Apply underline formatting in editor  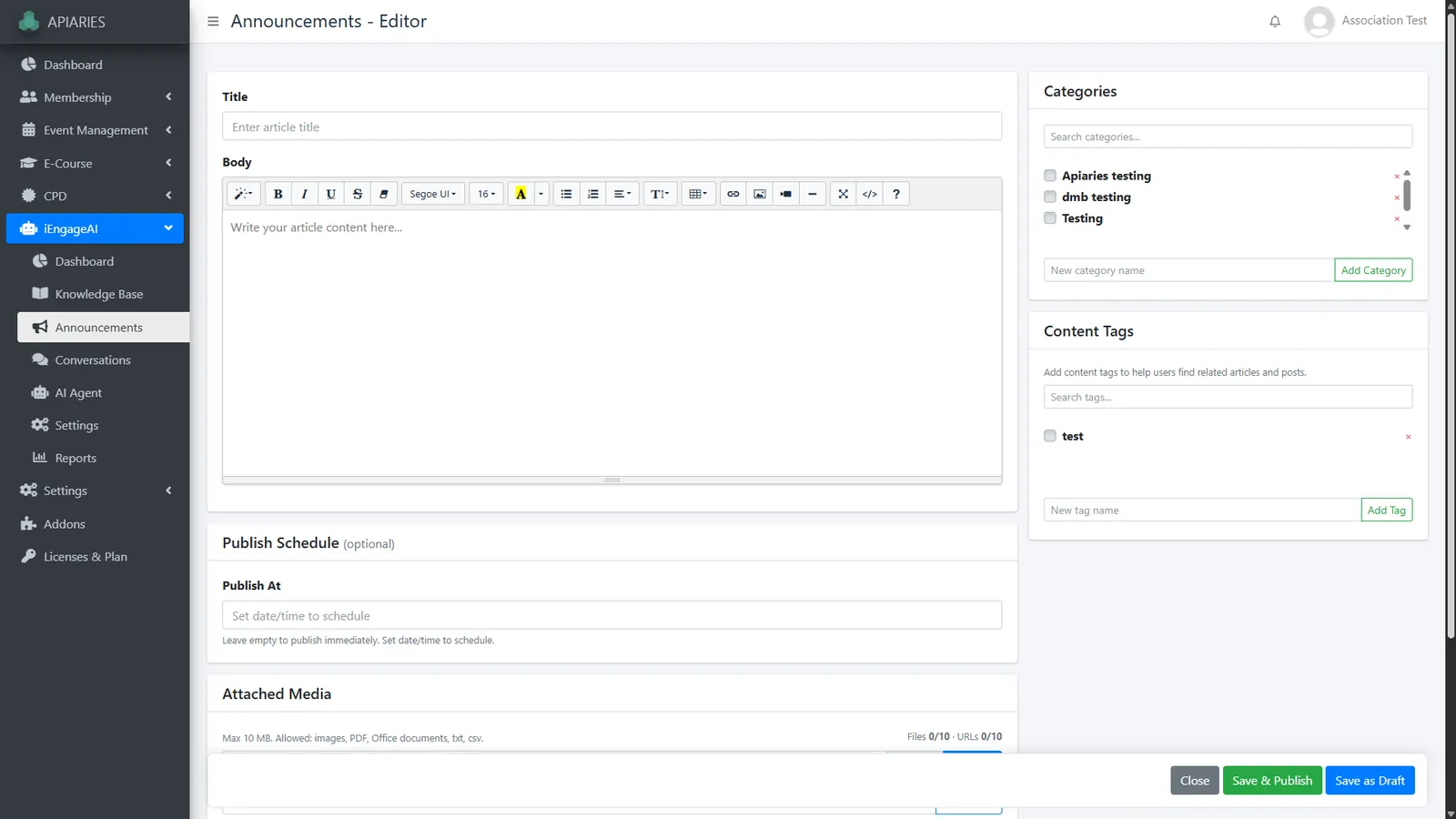pyautogui.click(x=330, y=194)
